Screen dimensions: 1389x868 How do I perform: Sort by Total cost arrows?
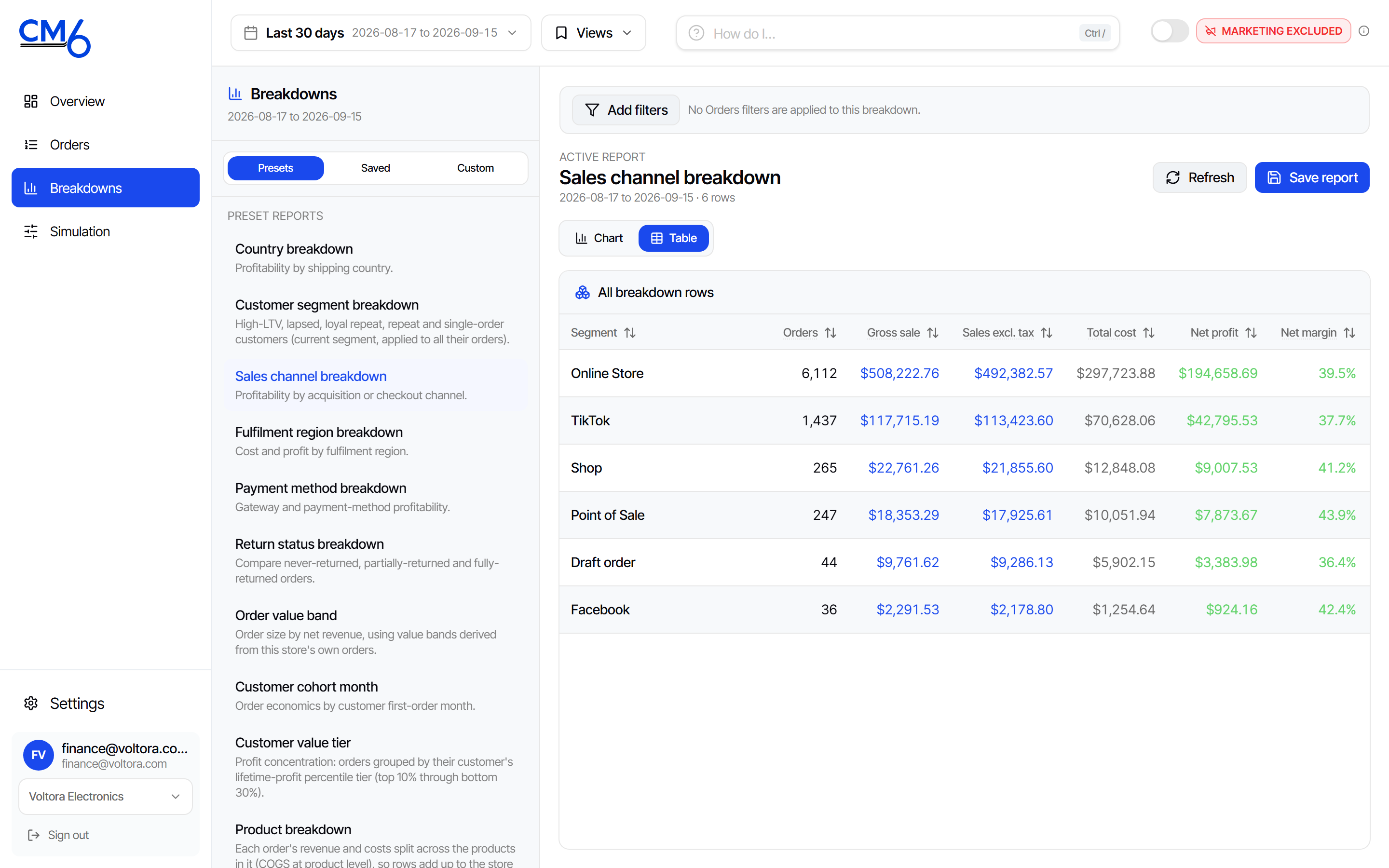pos(1148,332)
